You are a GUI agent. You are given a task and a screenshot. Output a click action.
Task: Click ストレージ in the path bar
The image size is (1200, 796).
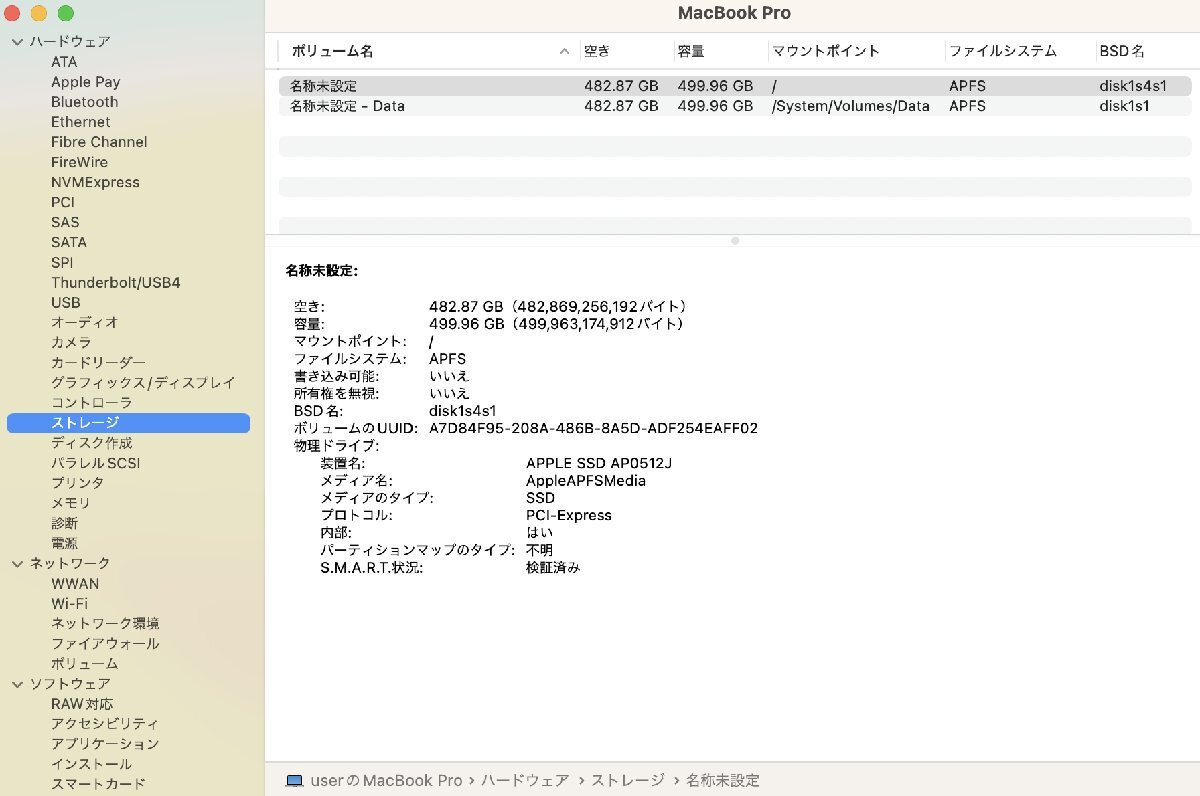[x=628, y=780]
